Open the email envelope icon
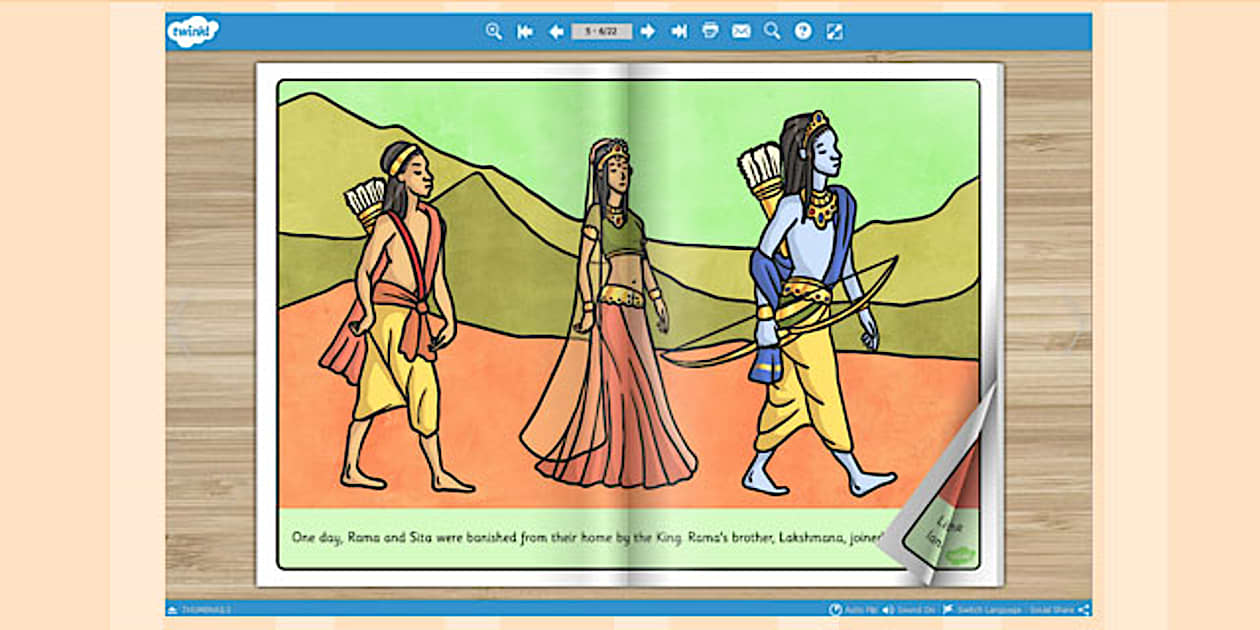The image size is (1260, 630). click(x=742, y=31)
